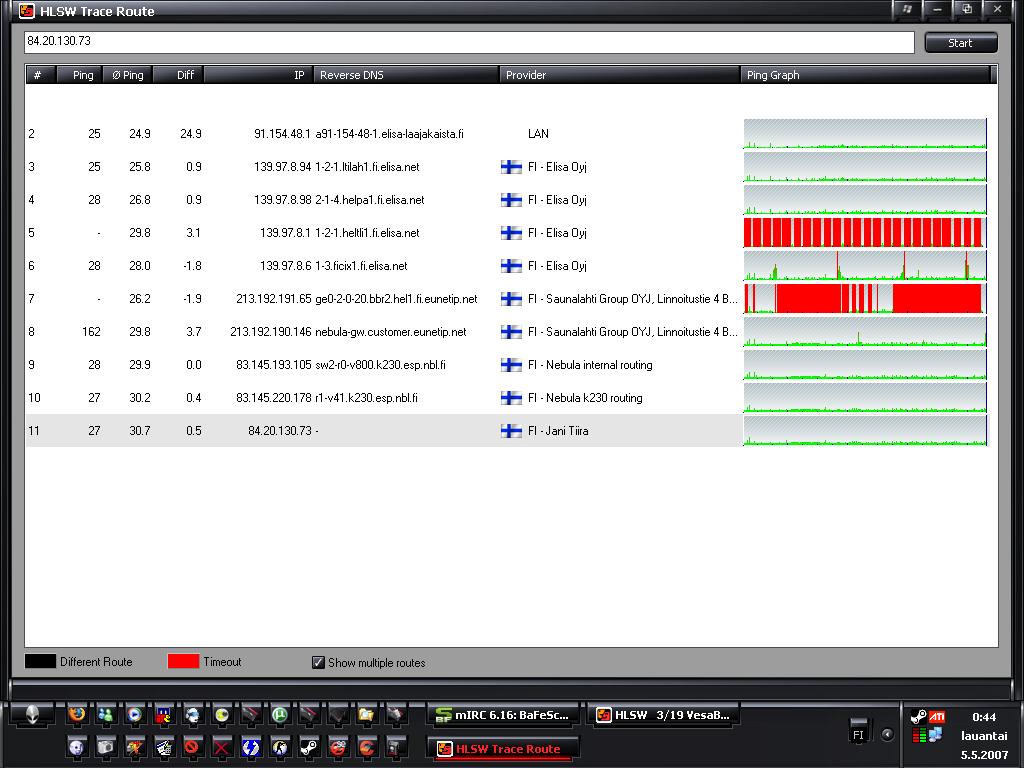Open the Alienware-themed Start button
The image size is (1024, 768).
(x=31, y=714)
